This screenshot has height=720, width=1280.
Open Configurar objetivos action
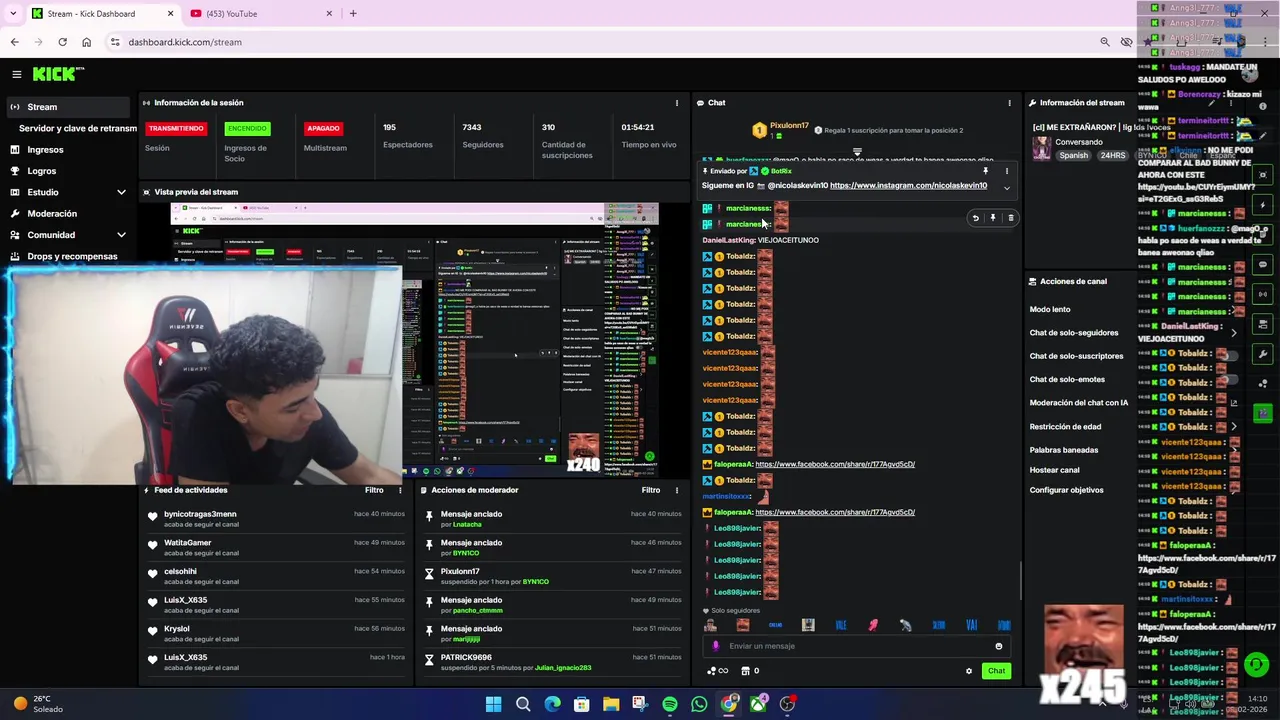tap(1067, 490)
